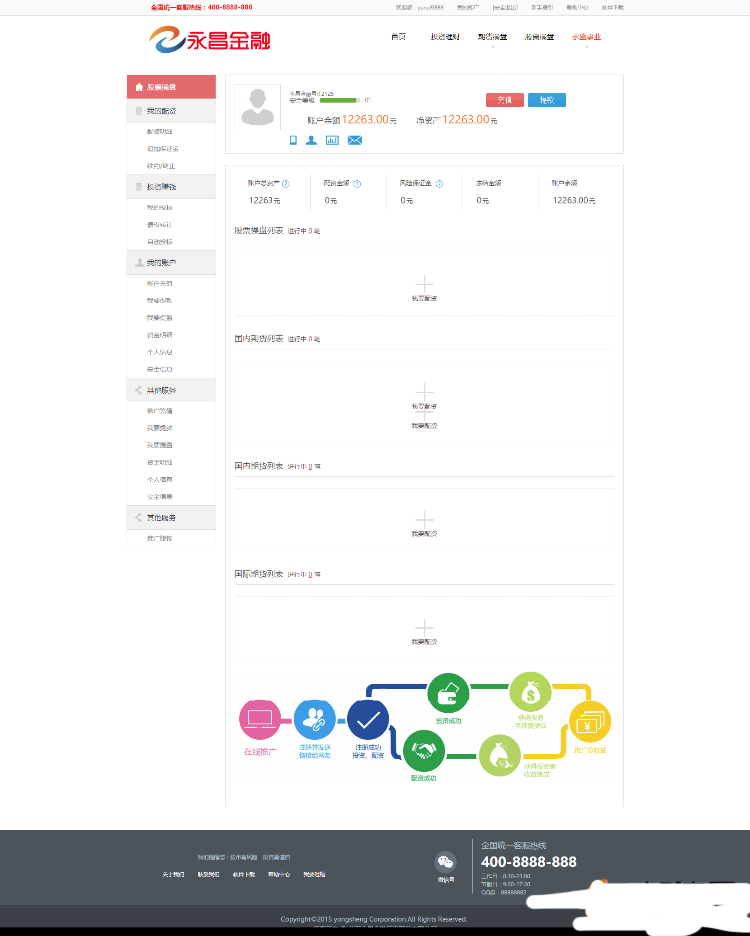The width and height of the screenshot is (750, 936).
Task: Open 追加保证金 in the sidebar
Action: pyautogui.click(x=162, y=149)
